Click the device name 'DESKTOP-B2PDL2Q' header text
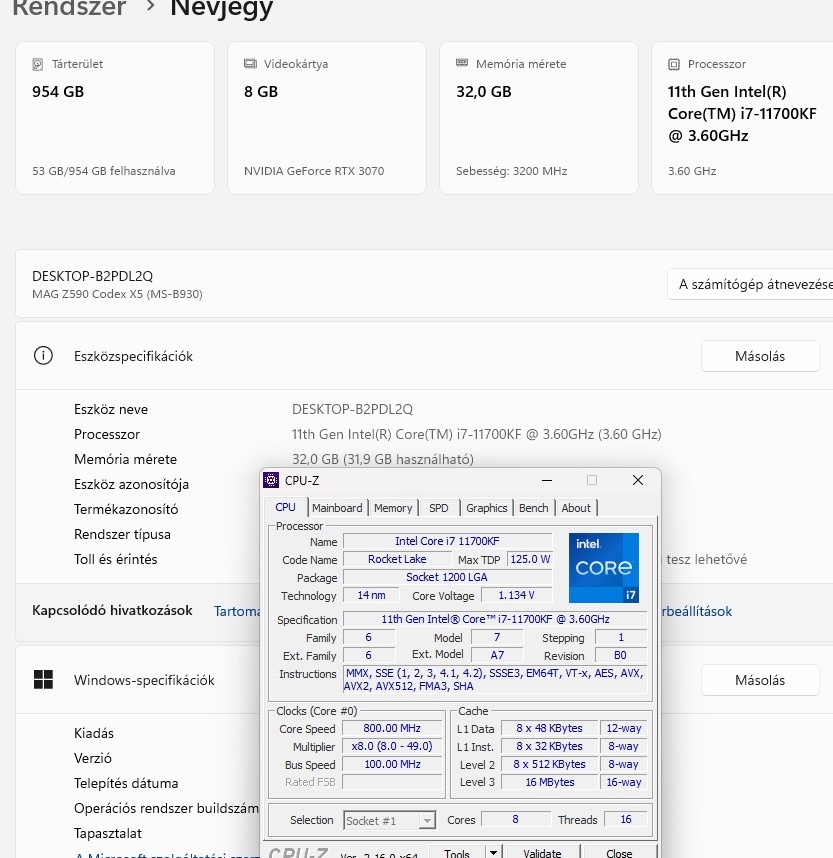 [x=92, y=276]
